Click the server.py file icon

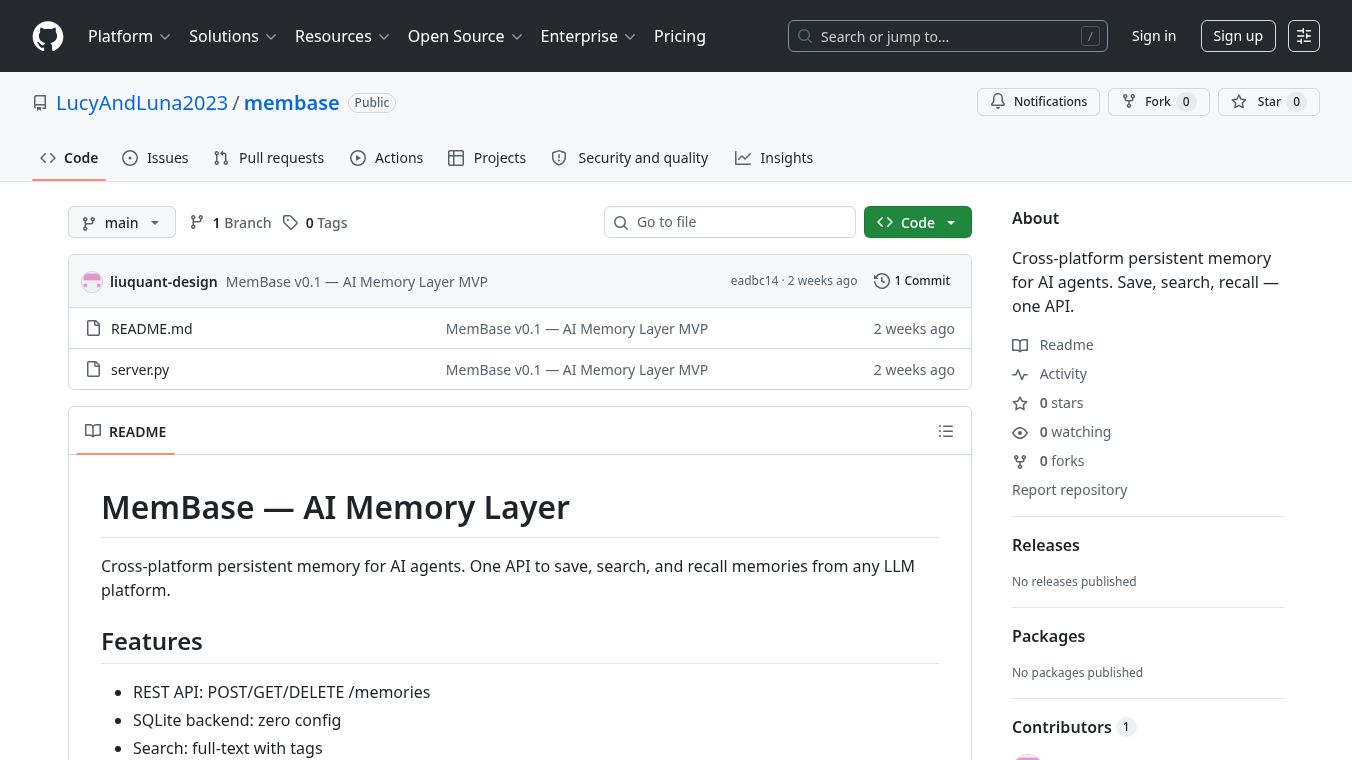[94, 369]
